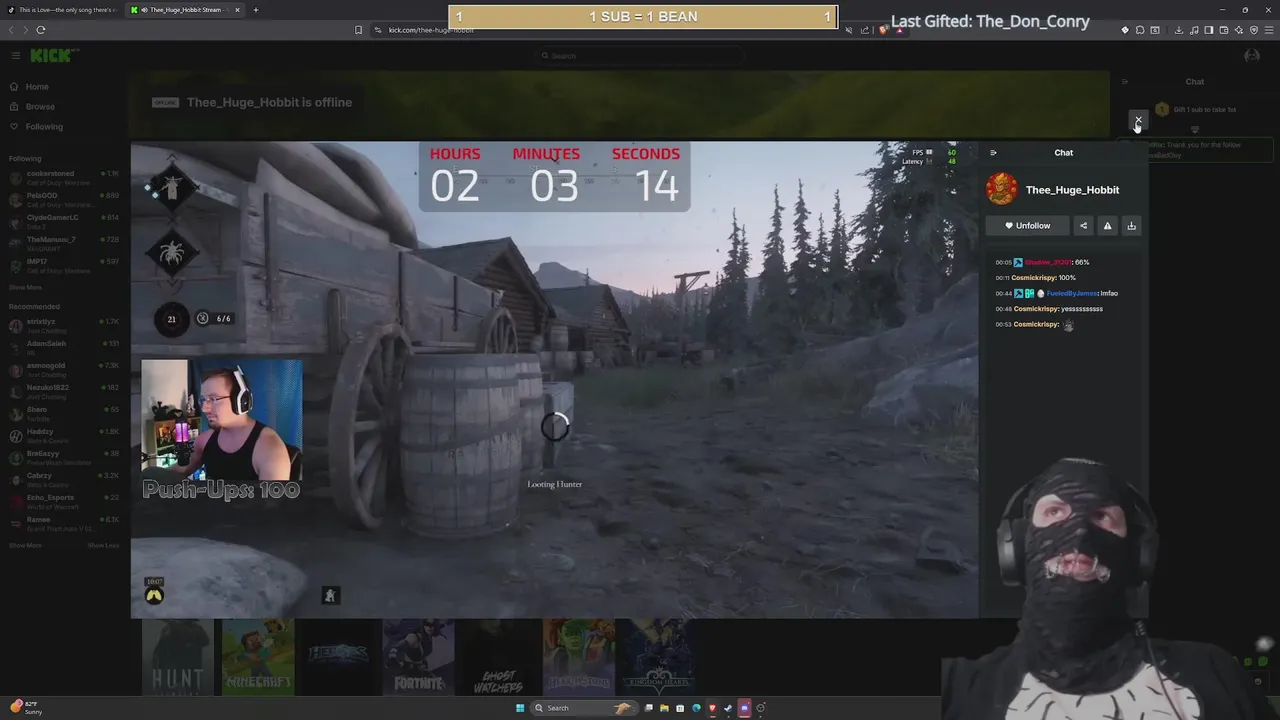This screenshot has width=1280, height=720.
Task: Click the share icon next to Unfollow
Action: [1083, 226]
